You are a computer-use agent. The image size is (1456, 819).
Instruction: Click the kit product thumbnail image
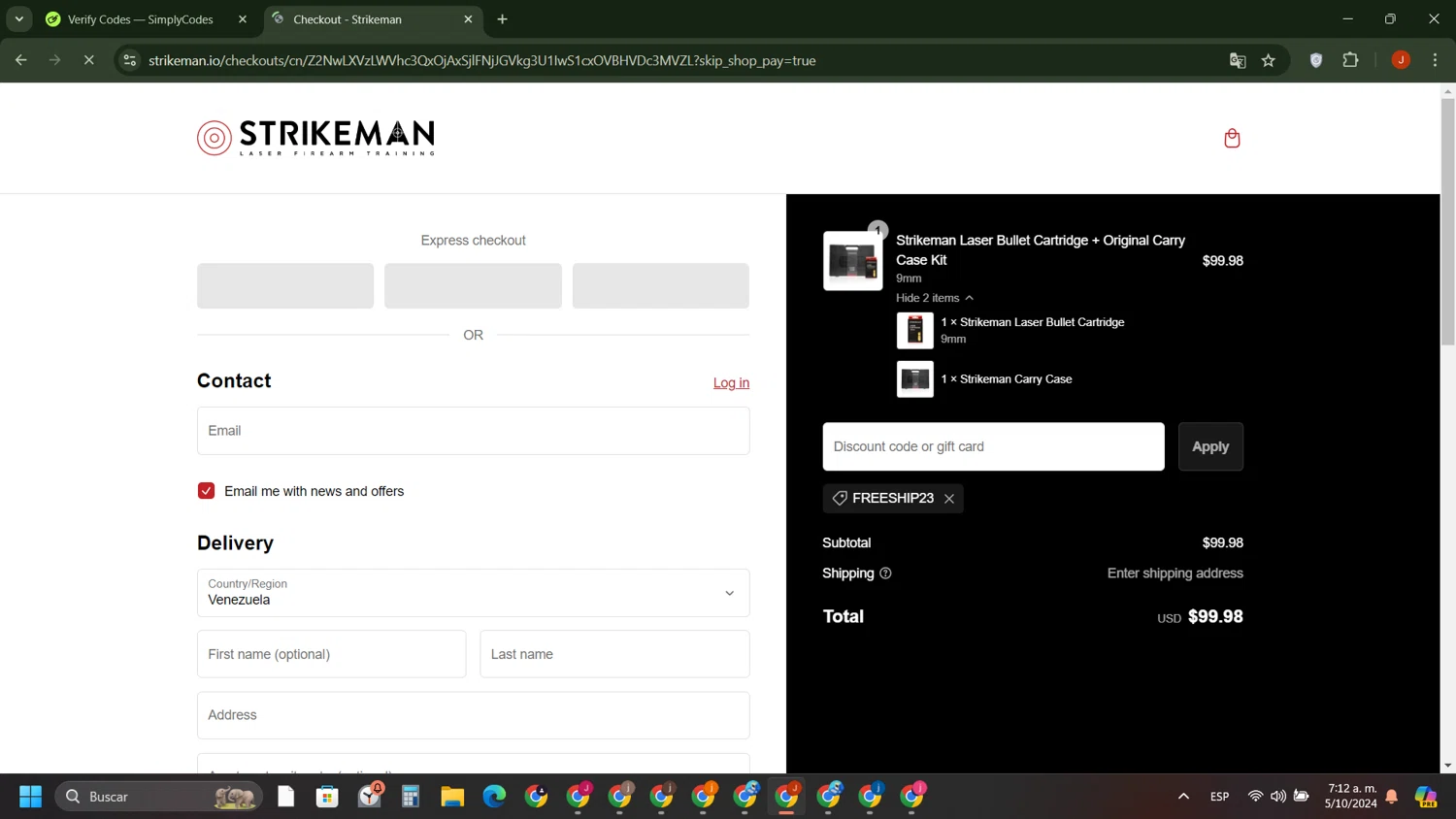852,260
